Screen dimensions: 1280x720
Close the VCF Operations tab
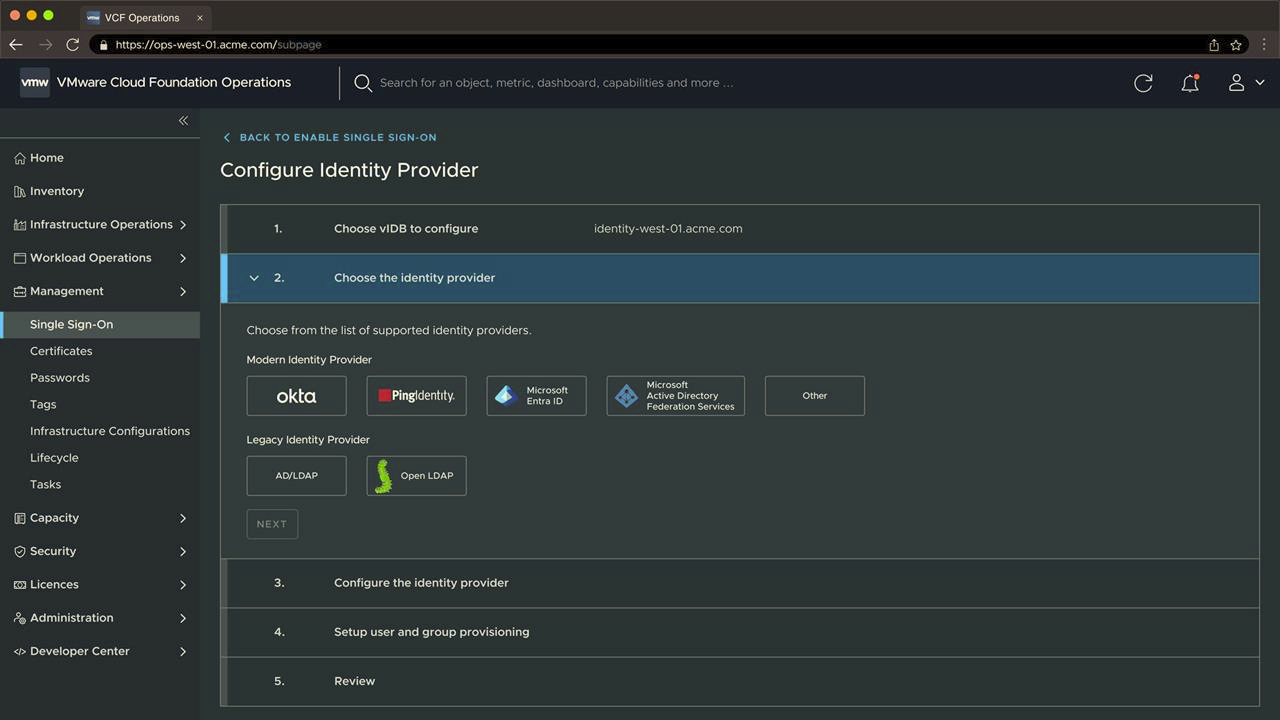click(199, 18)
